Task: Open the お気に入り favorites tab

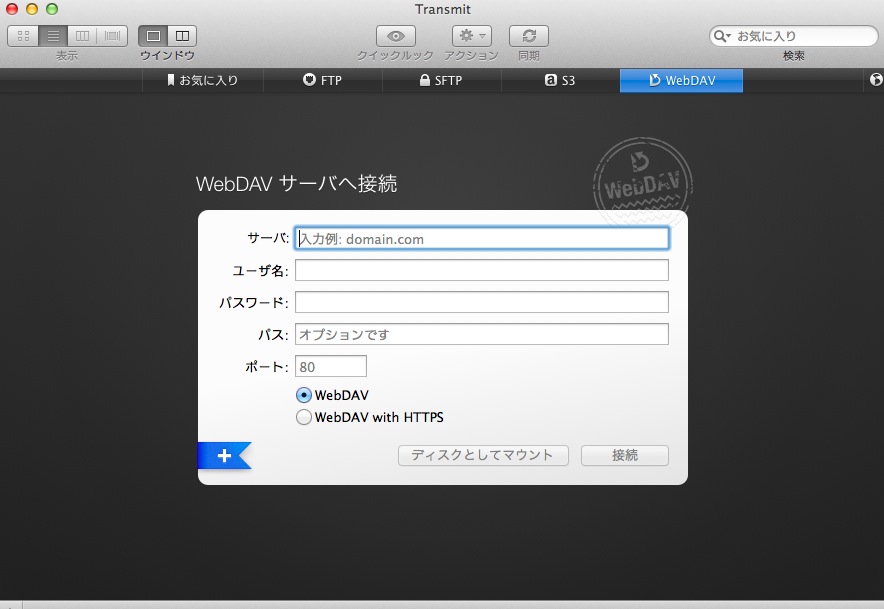Action: 203,81
